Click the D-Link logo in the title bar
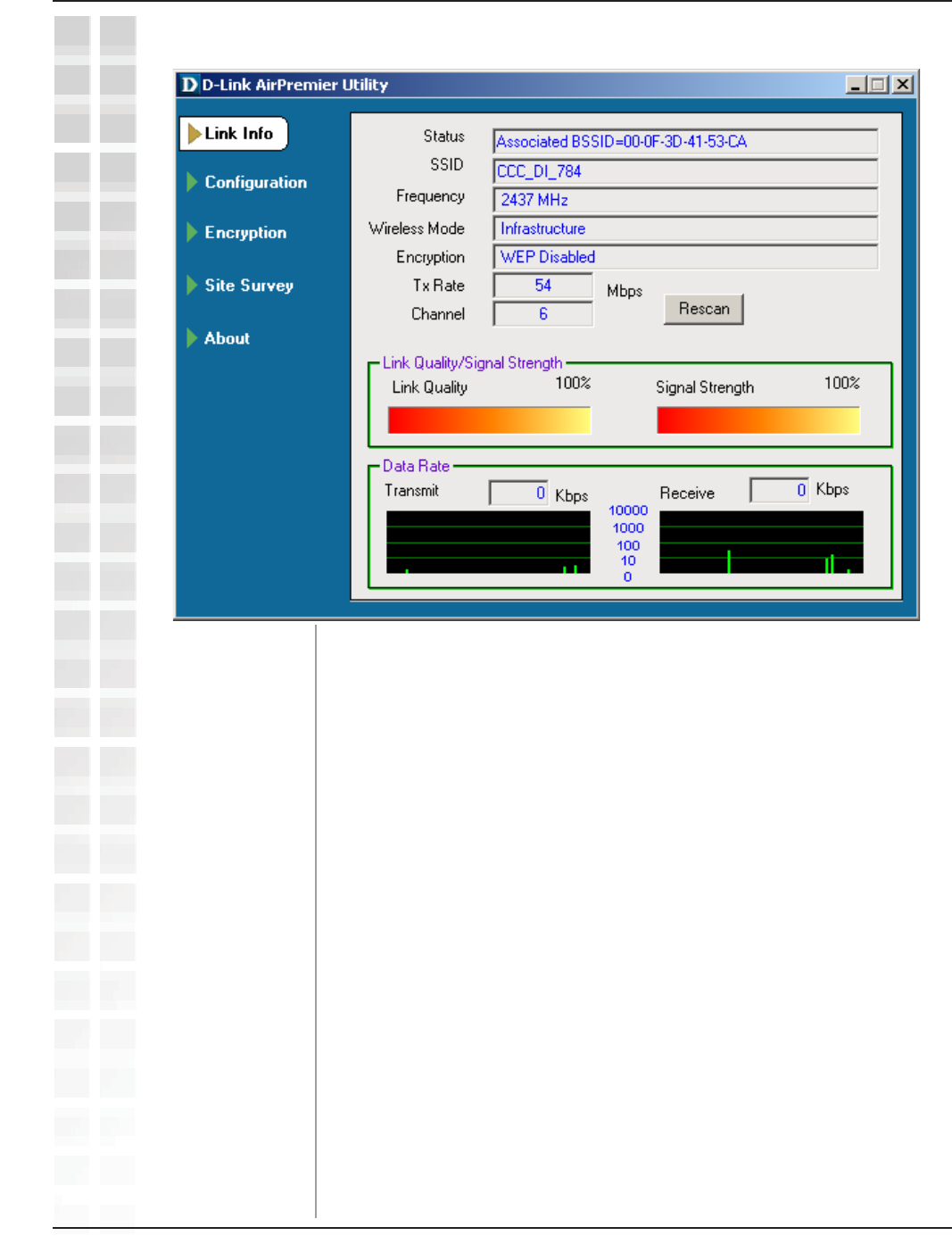952x1244 pixels. pyautogui.click(x=189, y=85)
